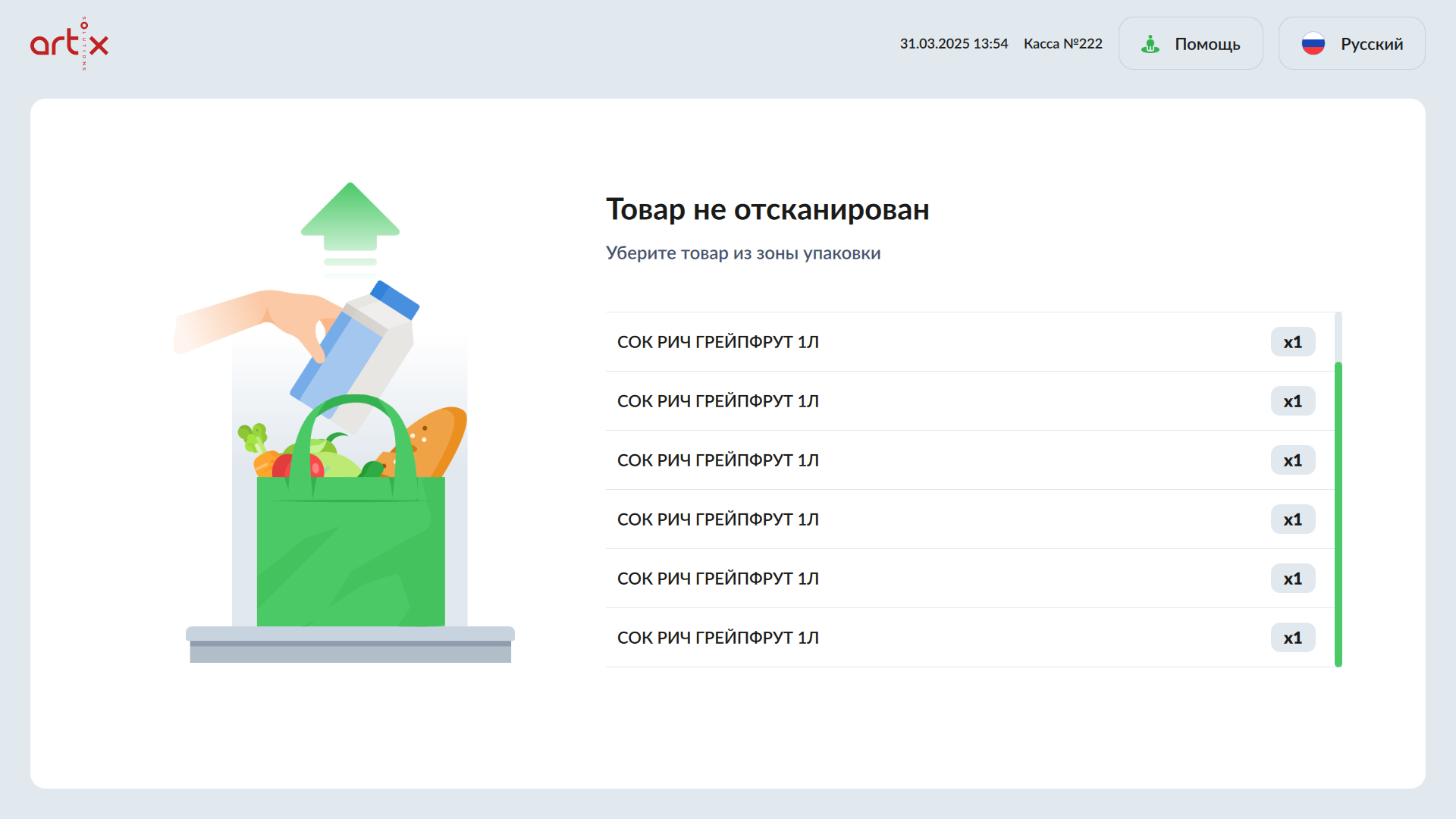Click the gray scale platform illustration
Image resolution: width=1456 pixels, height=819 pixels.
point(350,645)
